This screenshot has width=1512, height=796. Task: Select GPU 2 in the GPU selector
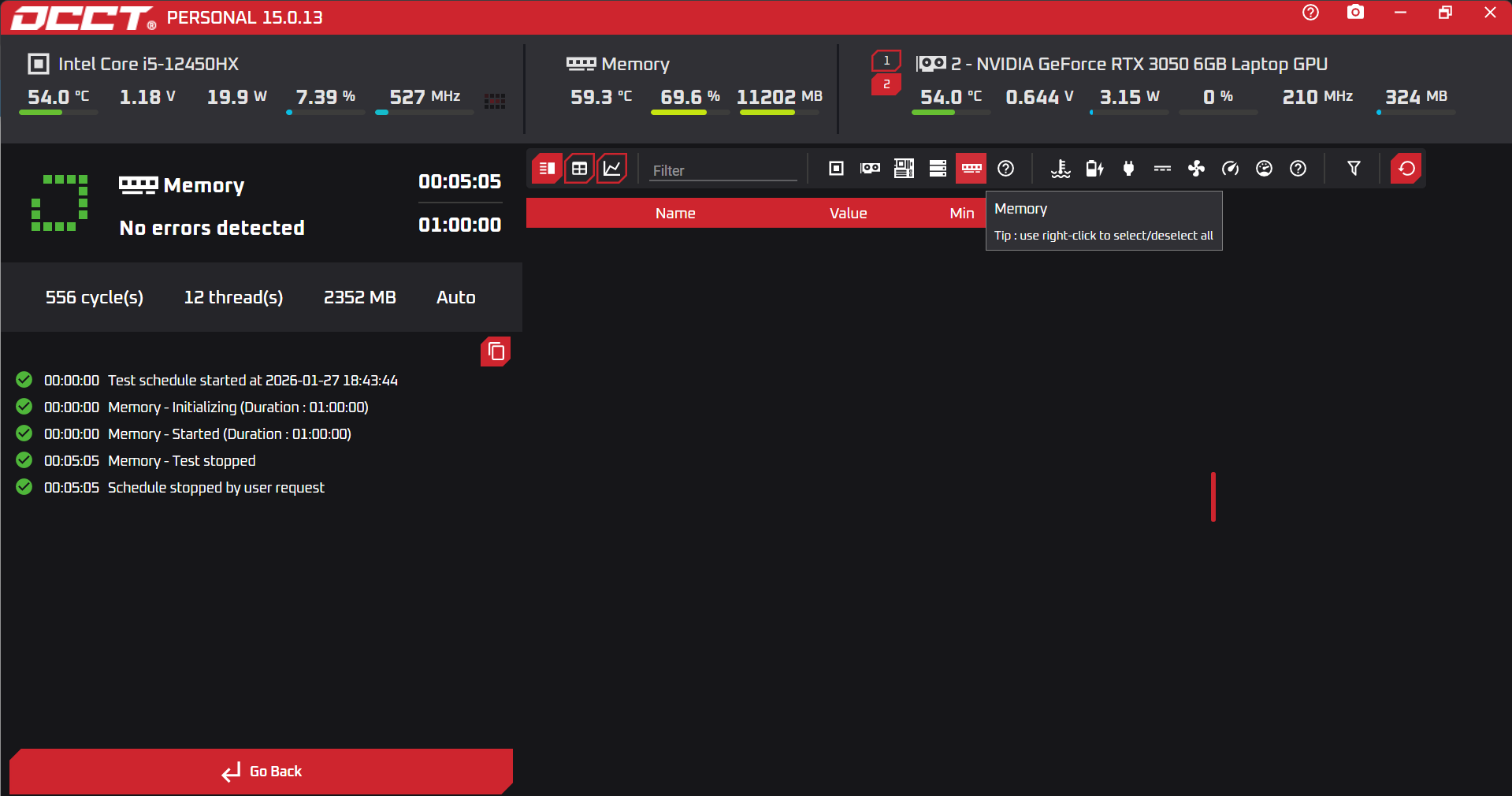886,84
